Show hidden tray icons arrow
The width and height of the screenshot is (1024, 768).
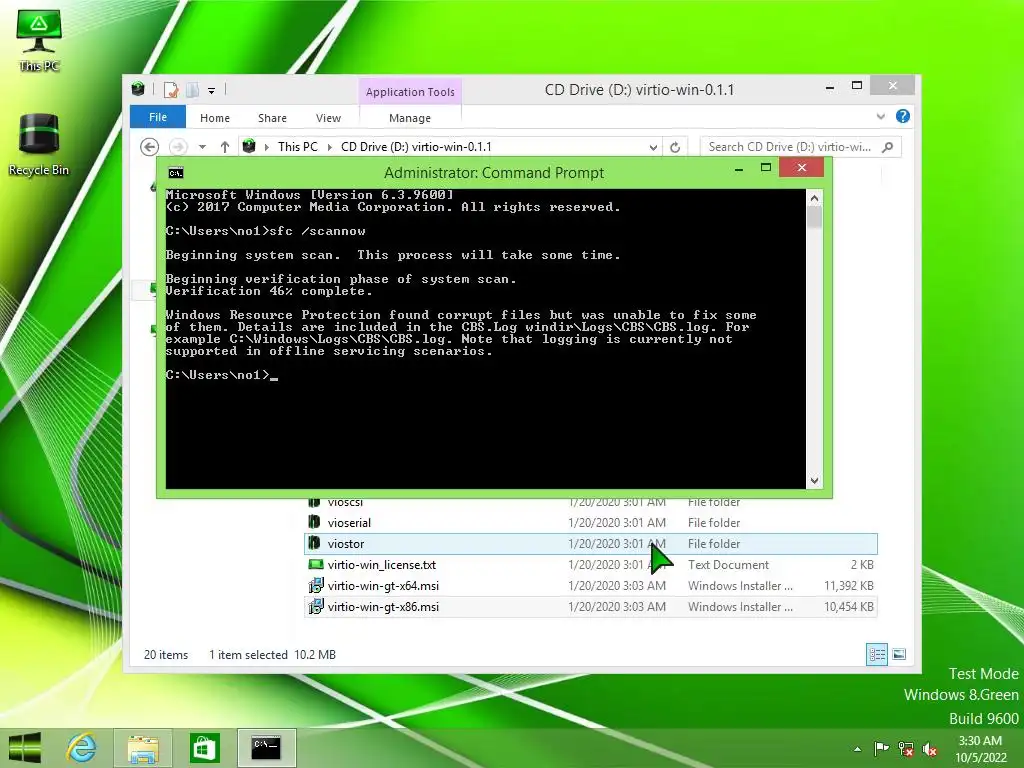coord(857,749)
